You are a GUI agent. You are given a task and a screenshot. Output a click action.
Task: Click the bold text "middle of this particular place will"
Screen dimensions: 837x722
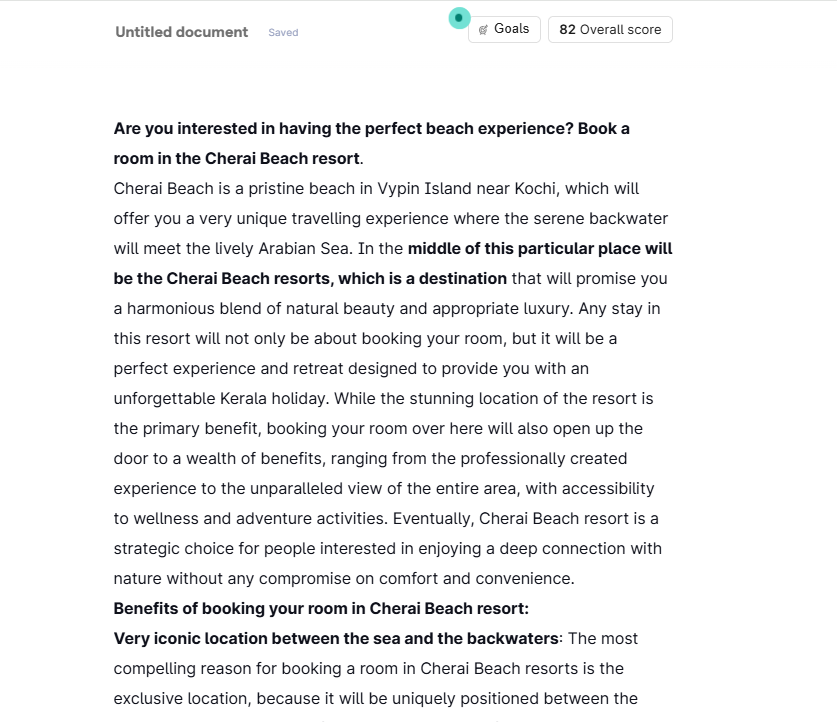pyautogui.click(x=540, y=248)
